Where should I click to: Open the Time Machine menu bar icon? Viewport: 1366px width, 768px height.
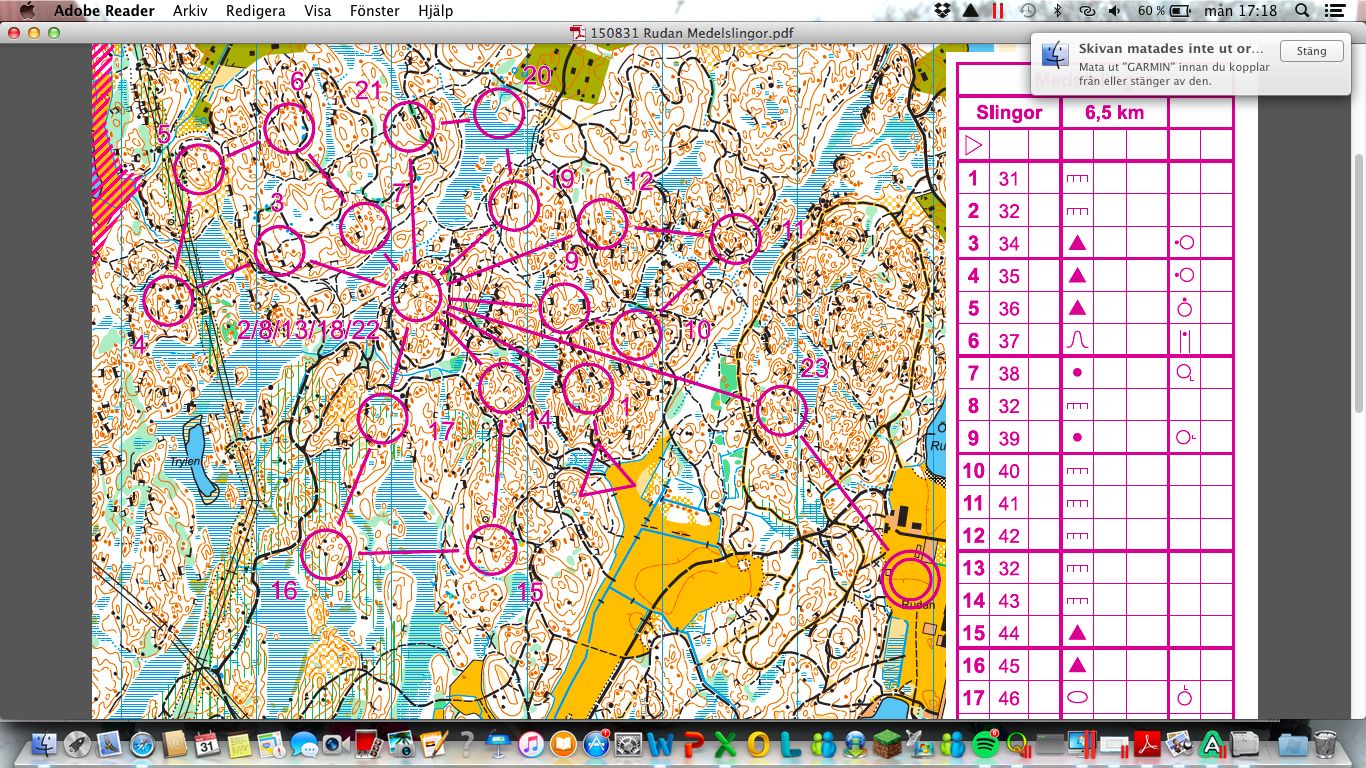pos(1028,11)
